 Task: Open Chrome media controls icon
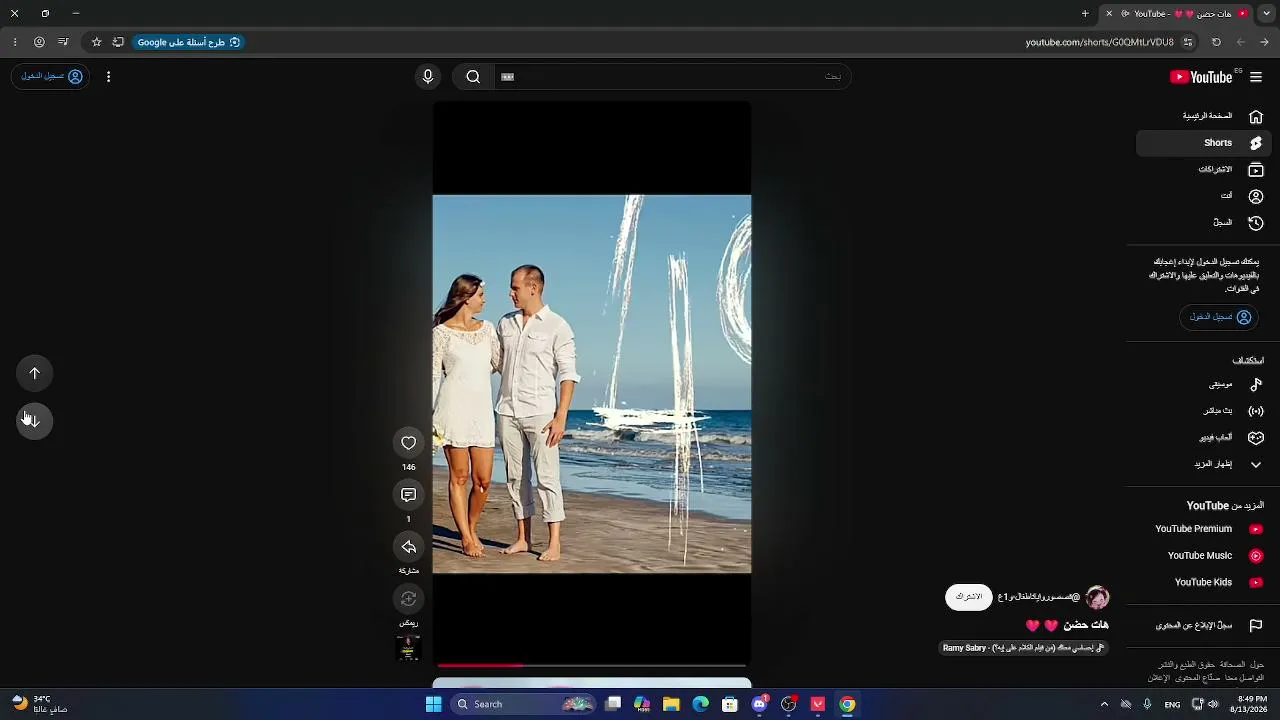point(63,42)
